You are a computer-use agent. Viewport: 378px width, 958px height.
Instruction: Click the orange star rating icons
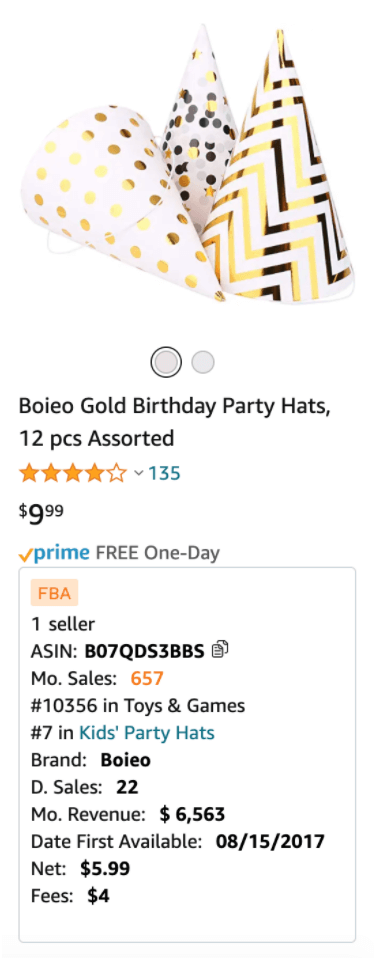[x=73, y=474]
